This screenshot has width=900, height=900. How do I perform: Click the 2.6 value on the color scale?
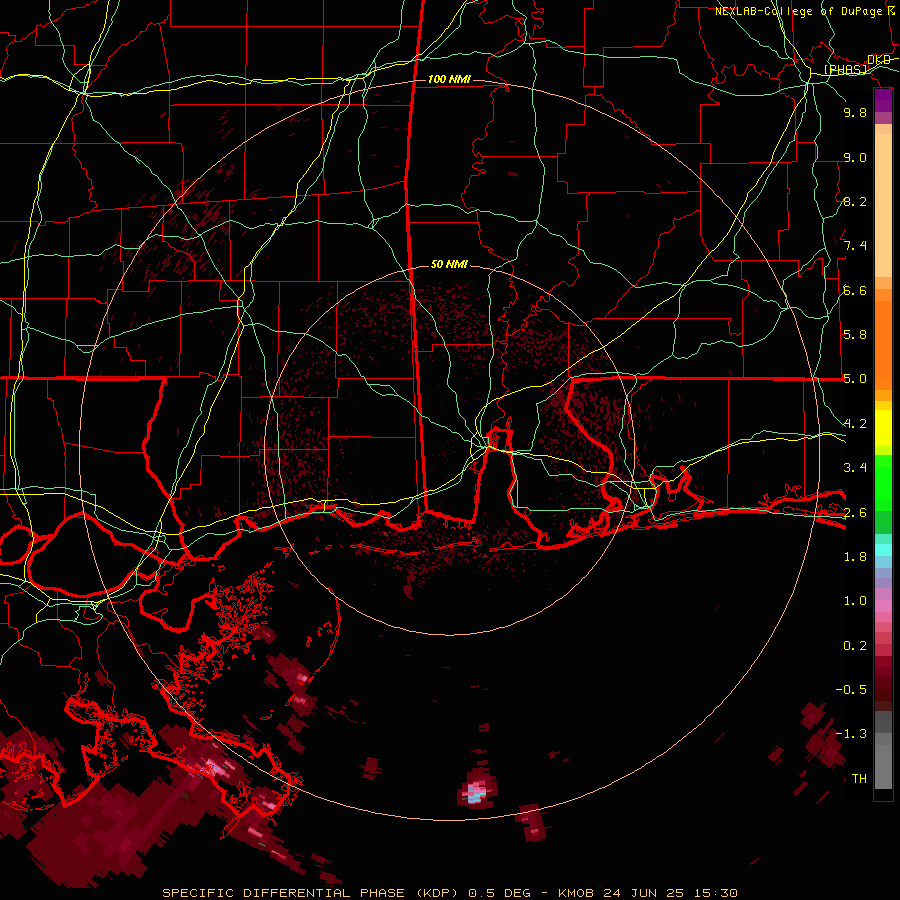855,512
